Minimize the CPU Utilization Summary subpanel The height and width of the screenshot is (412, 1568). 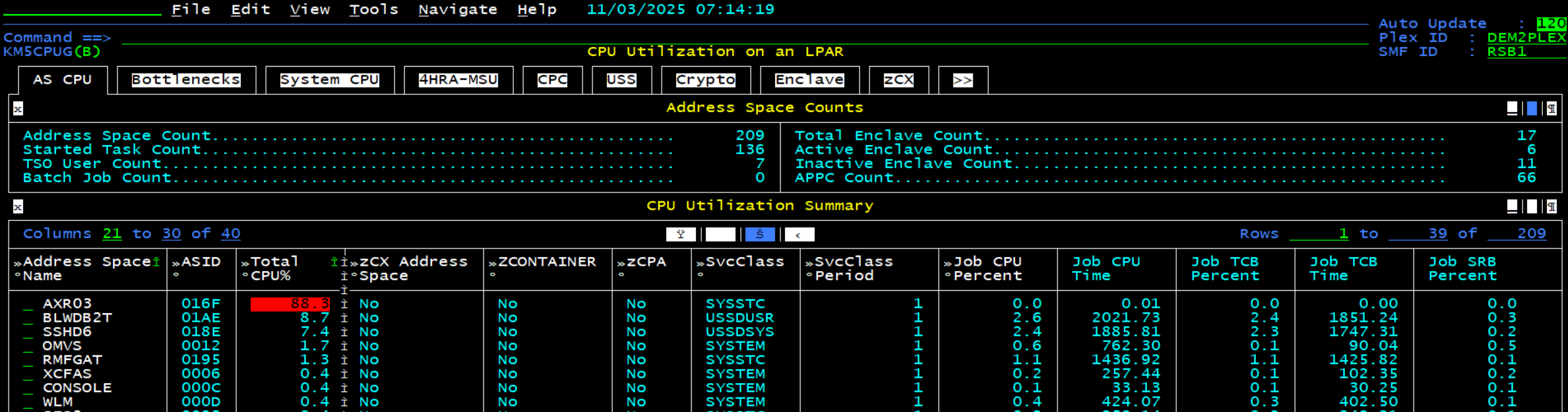(x=1512, y=207)
